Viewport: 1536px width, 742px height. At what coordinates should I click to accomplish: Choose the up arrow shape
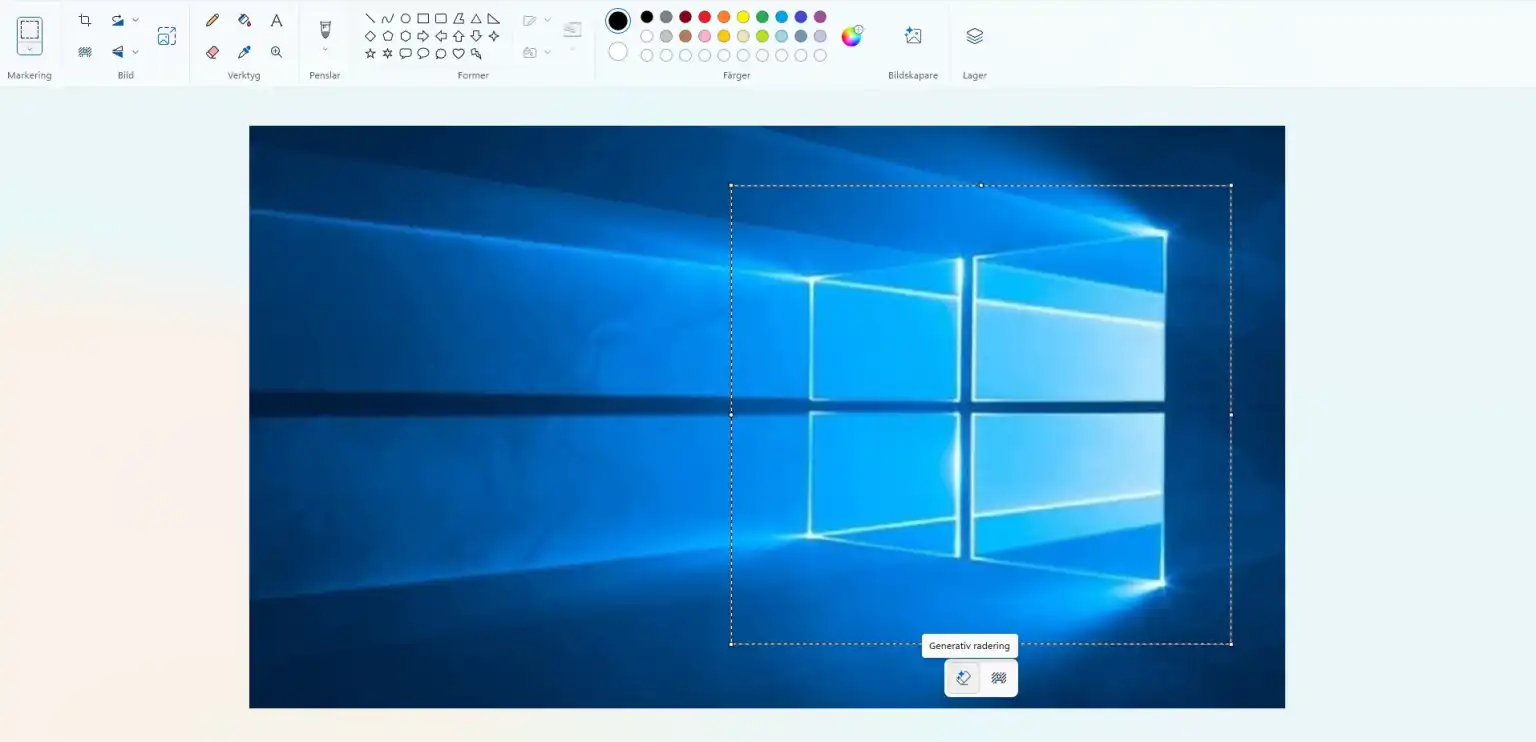(459, 36)
